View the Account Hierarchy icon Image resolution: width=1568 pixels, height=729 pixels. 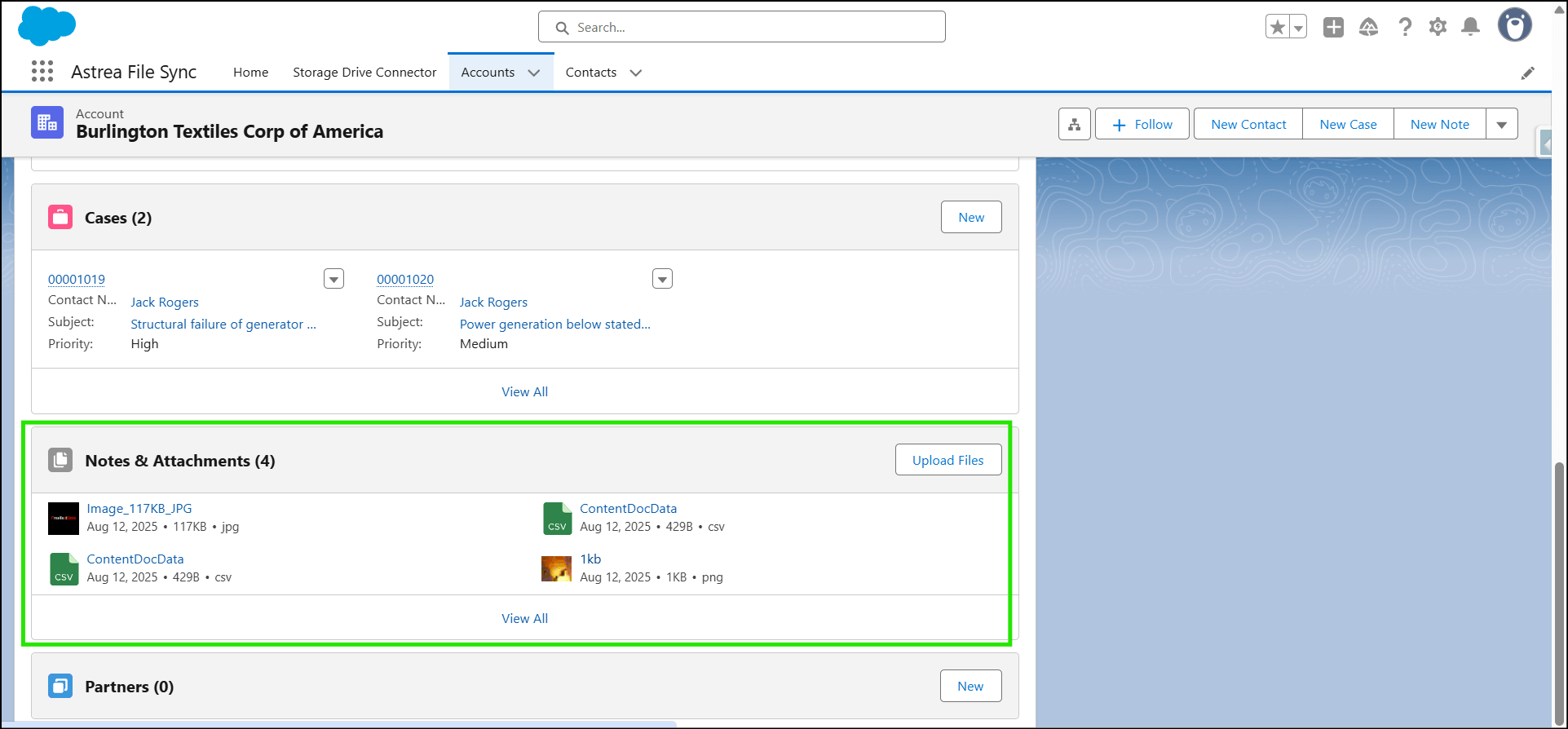tap(1074, 124)
